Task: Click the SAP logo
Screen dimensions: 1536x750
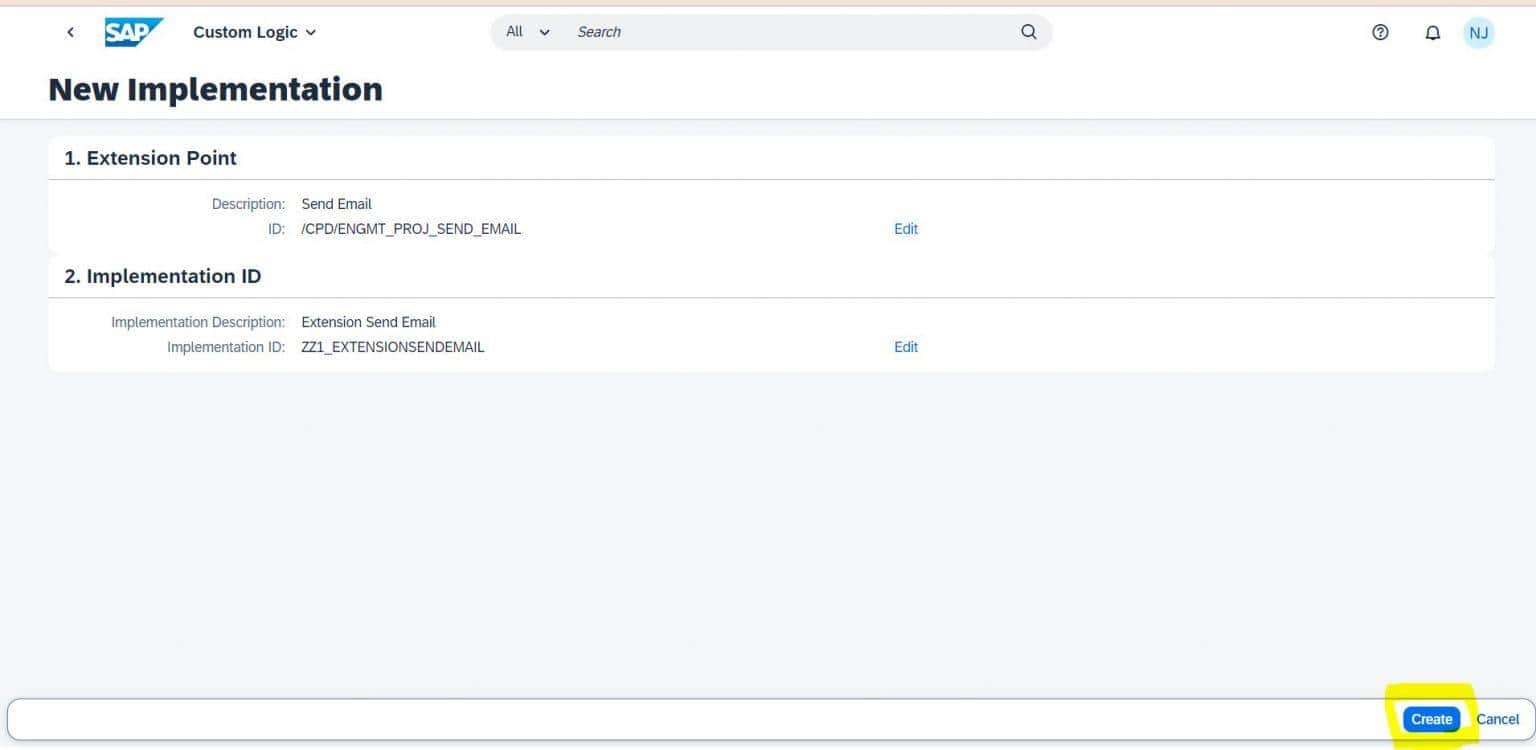Action: coord(135,31)
